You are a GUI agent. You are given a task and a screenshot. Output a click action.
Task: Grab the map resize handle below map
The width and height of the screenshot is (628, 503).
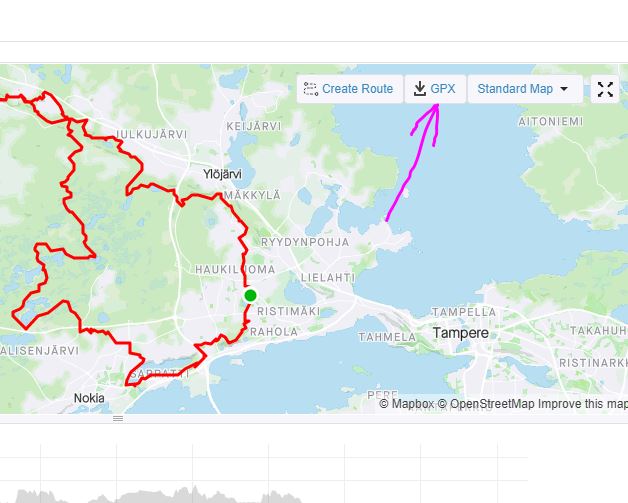pos(118,418)
